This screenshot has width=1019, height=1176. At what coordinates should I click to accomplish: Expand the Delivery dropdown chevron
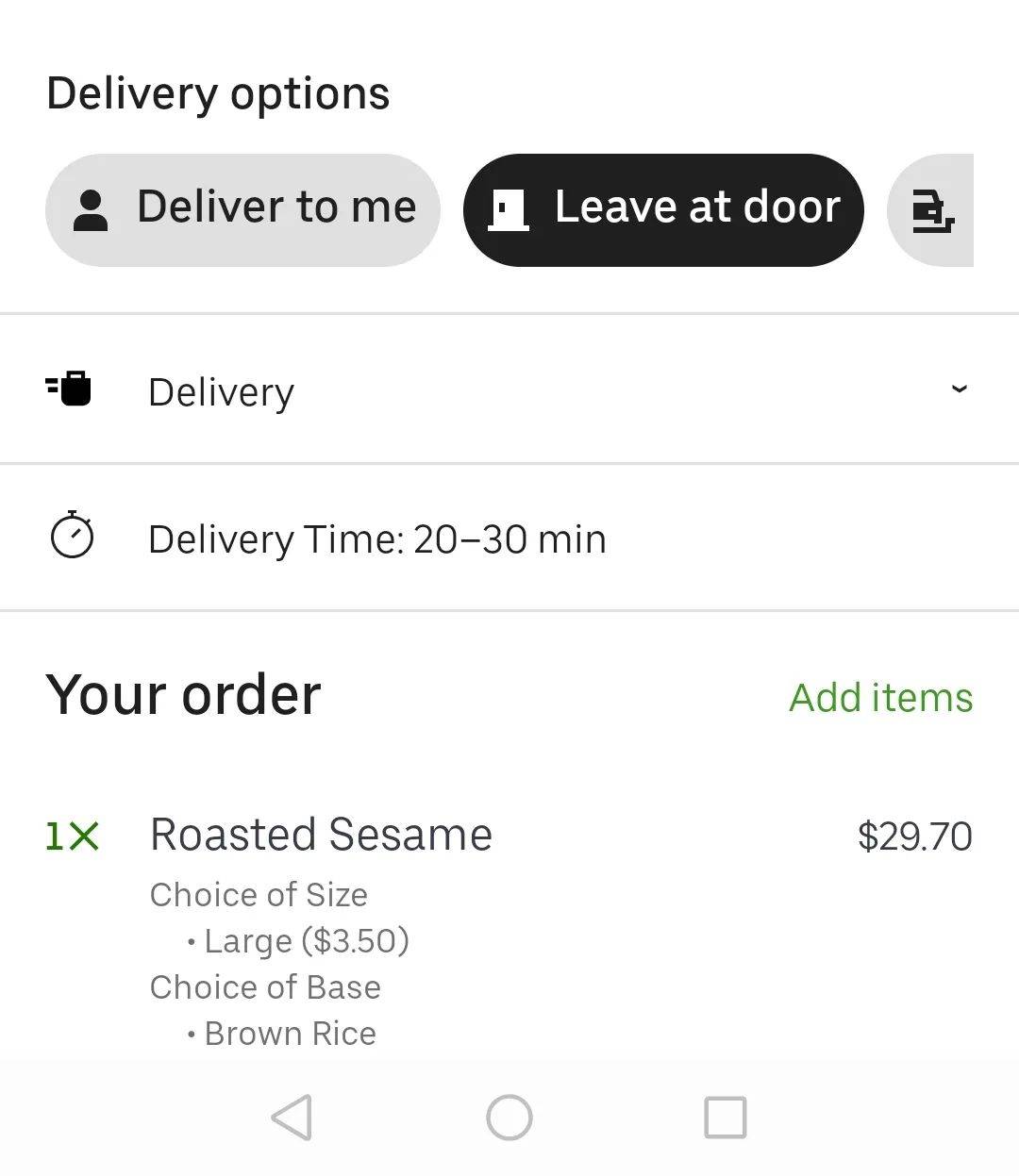[959, 389]
